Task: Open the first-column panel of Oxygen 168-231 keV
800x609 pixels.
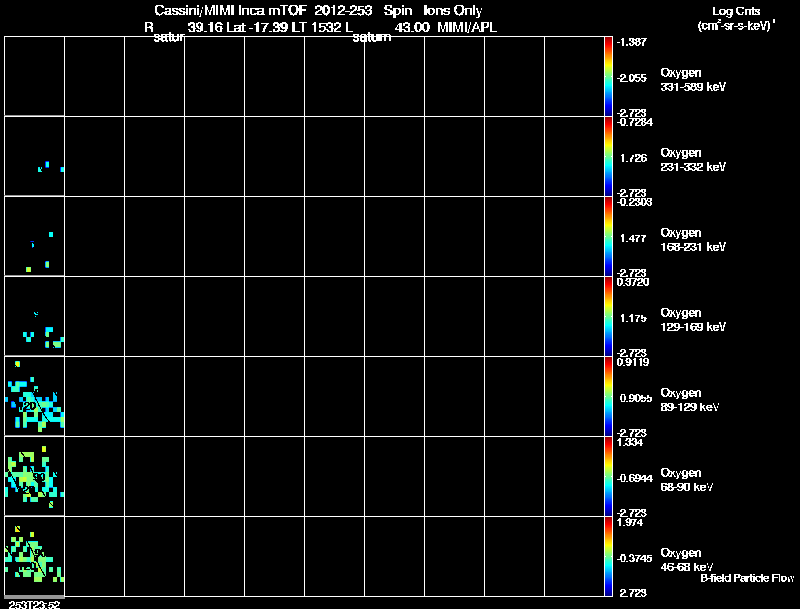Action: click(x=35, y=237)
